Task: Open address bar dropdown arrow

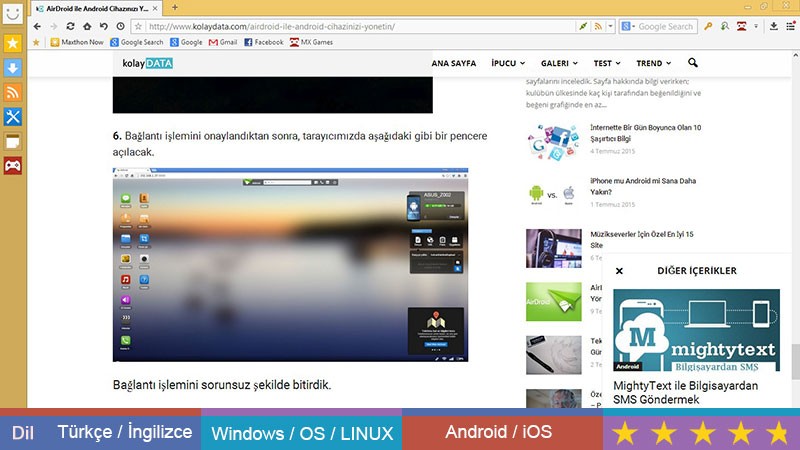Action: coord(610,27)
